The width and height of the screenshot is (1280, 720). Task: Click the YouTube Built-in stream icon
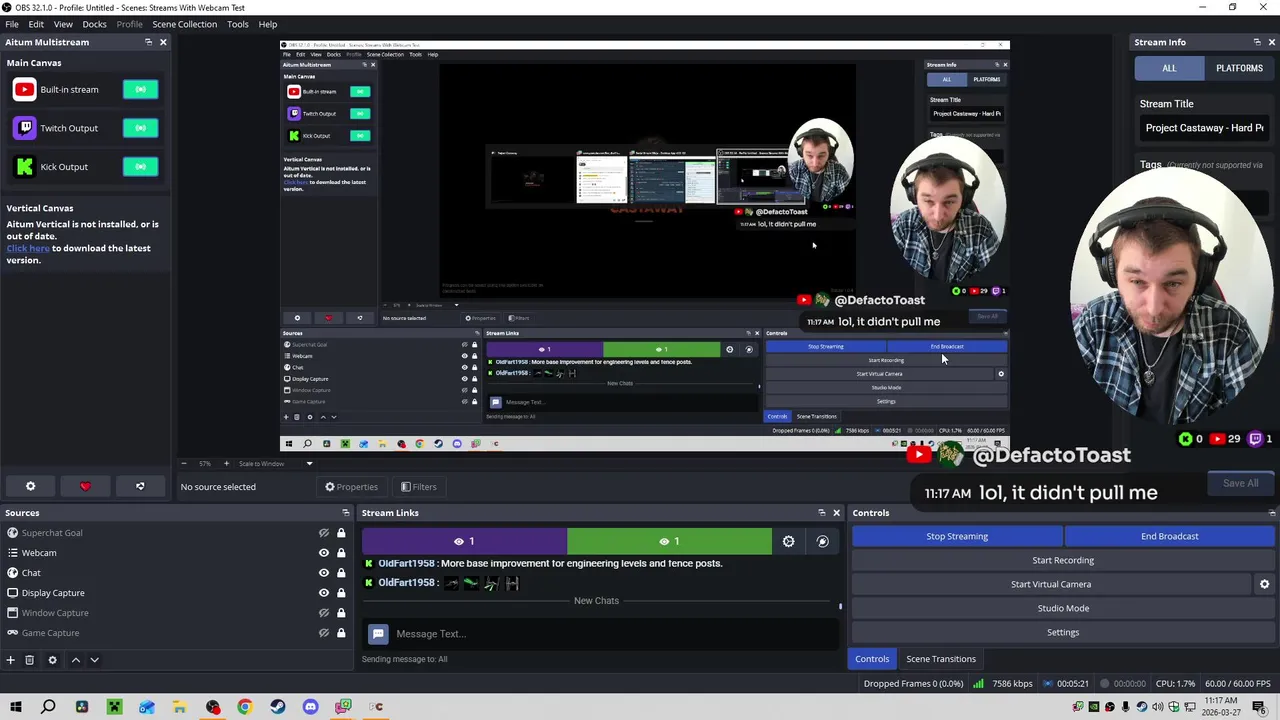(24, 89)
